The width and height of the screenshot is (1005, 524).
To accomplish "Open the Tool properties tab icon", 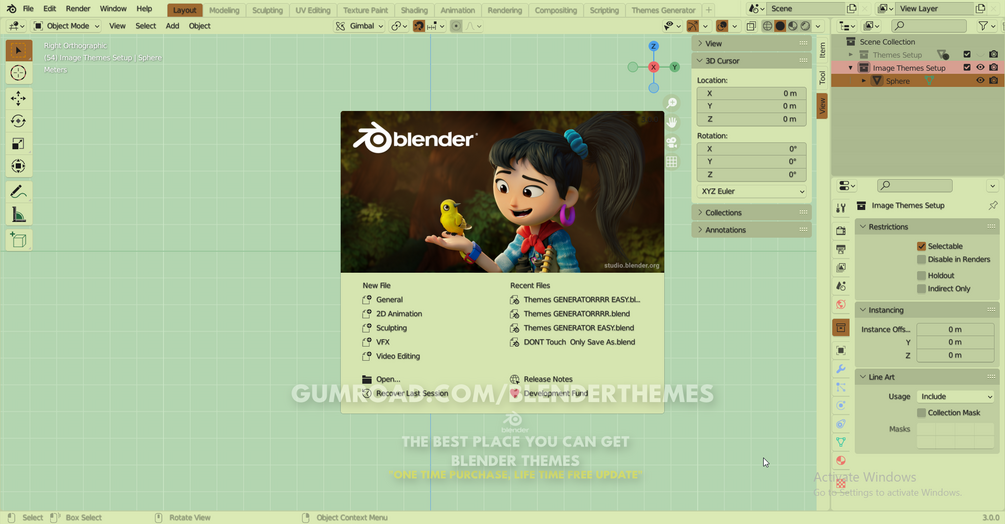I will 841,208.
